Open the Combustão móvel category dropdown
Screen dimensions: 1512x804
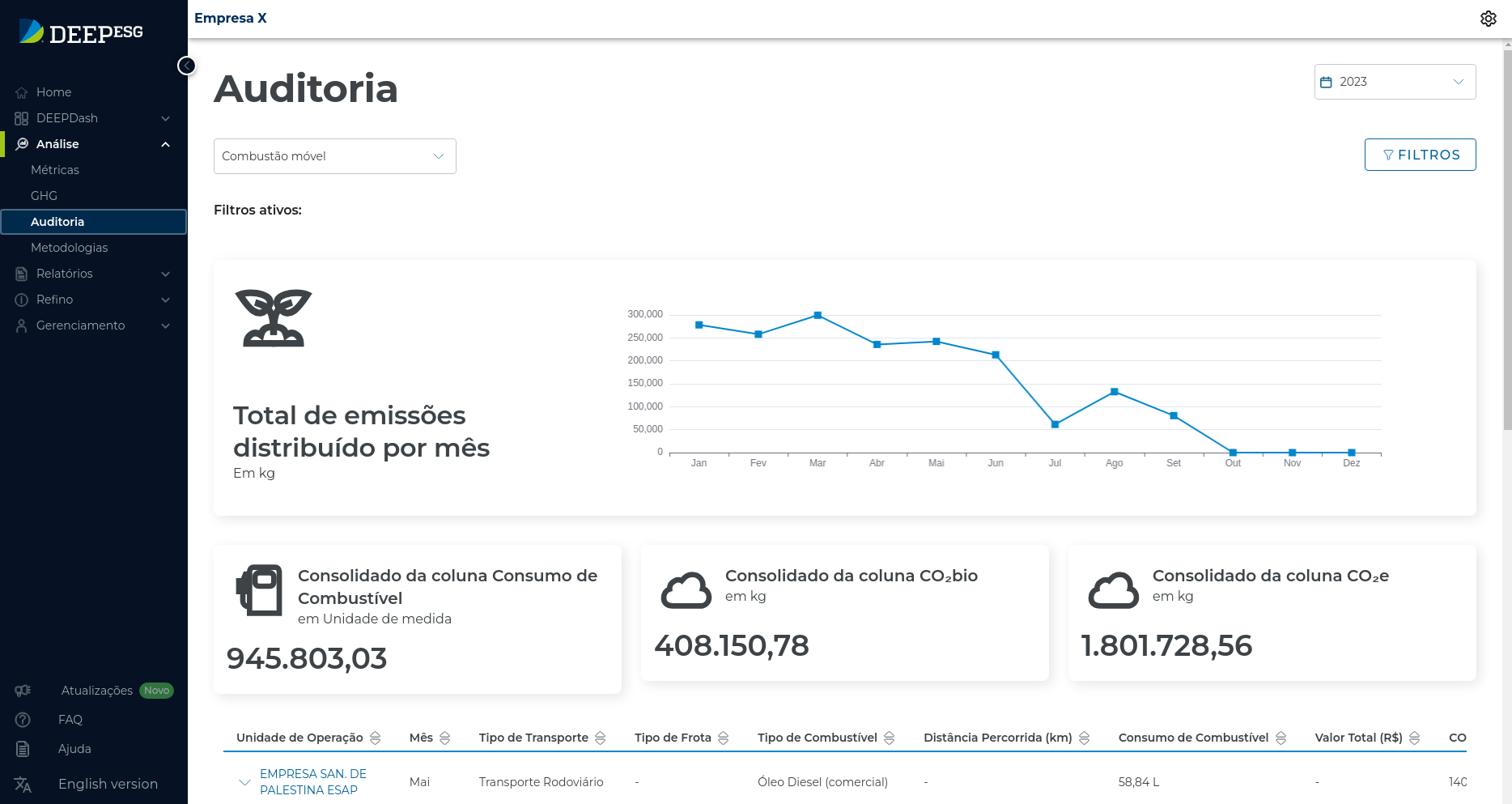[x=334, y=156]
